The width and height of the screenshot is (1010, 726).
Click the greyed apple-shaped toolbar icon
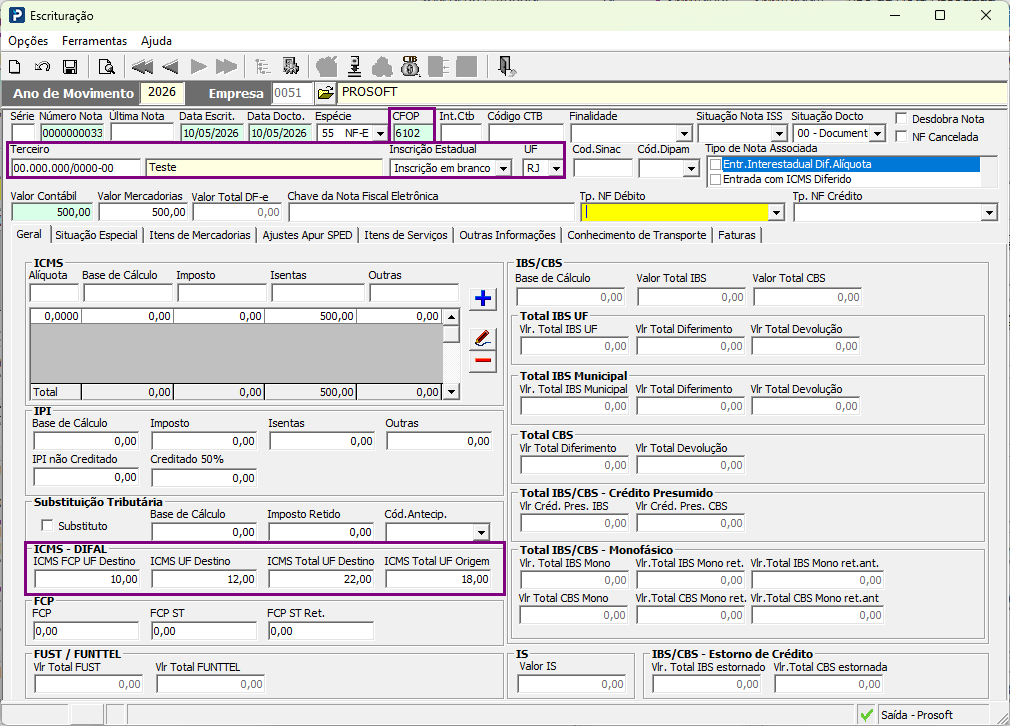click(x=327, y=66)
